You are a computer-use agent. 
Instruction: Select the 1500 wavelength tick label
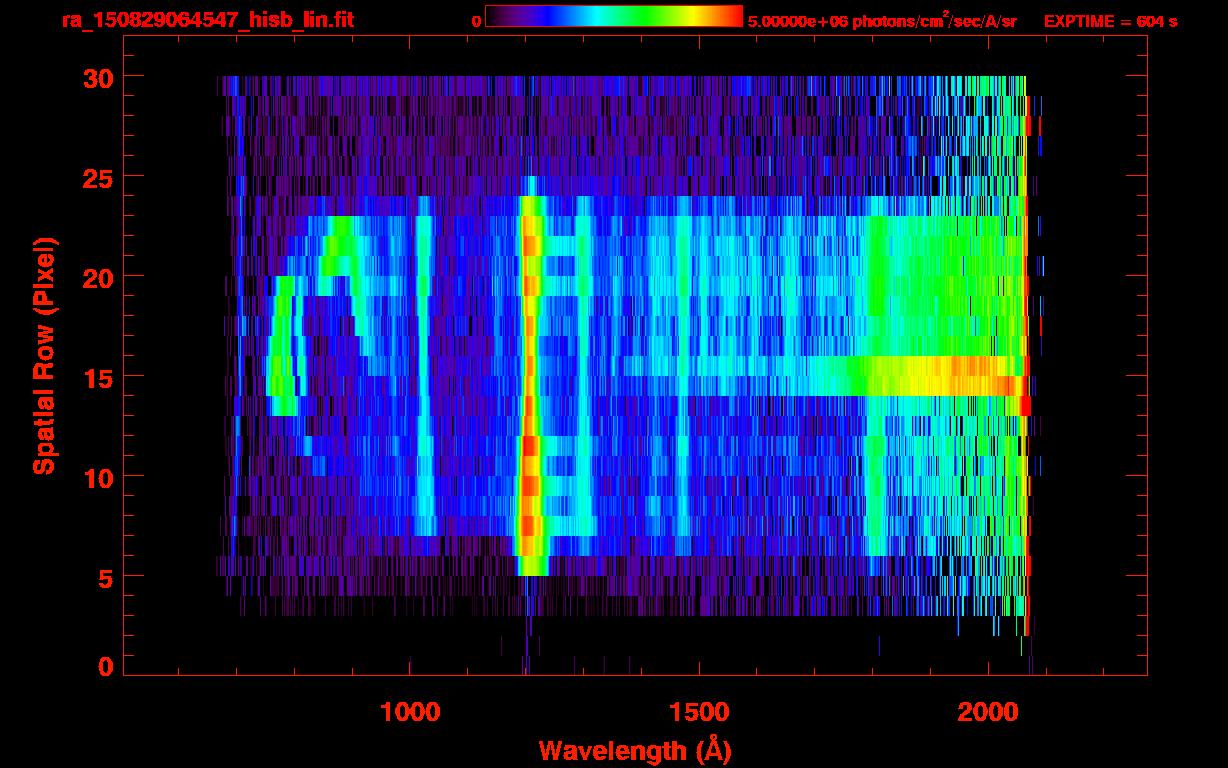tap(698, 712)
